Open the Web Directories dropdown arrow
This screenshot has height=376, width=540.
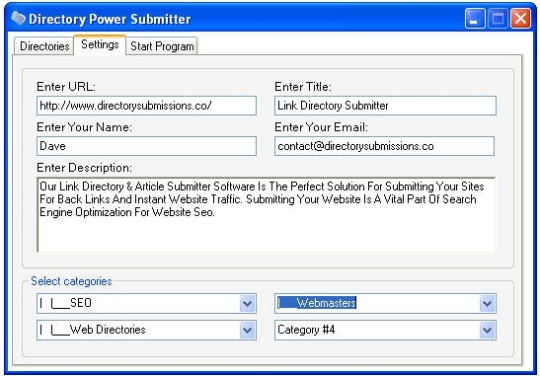(x=247, y=330)
